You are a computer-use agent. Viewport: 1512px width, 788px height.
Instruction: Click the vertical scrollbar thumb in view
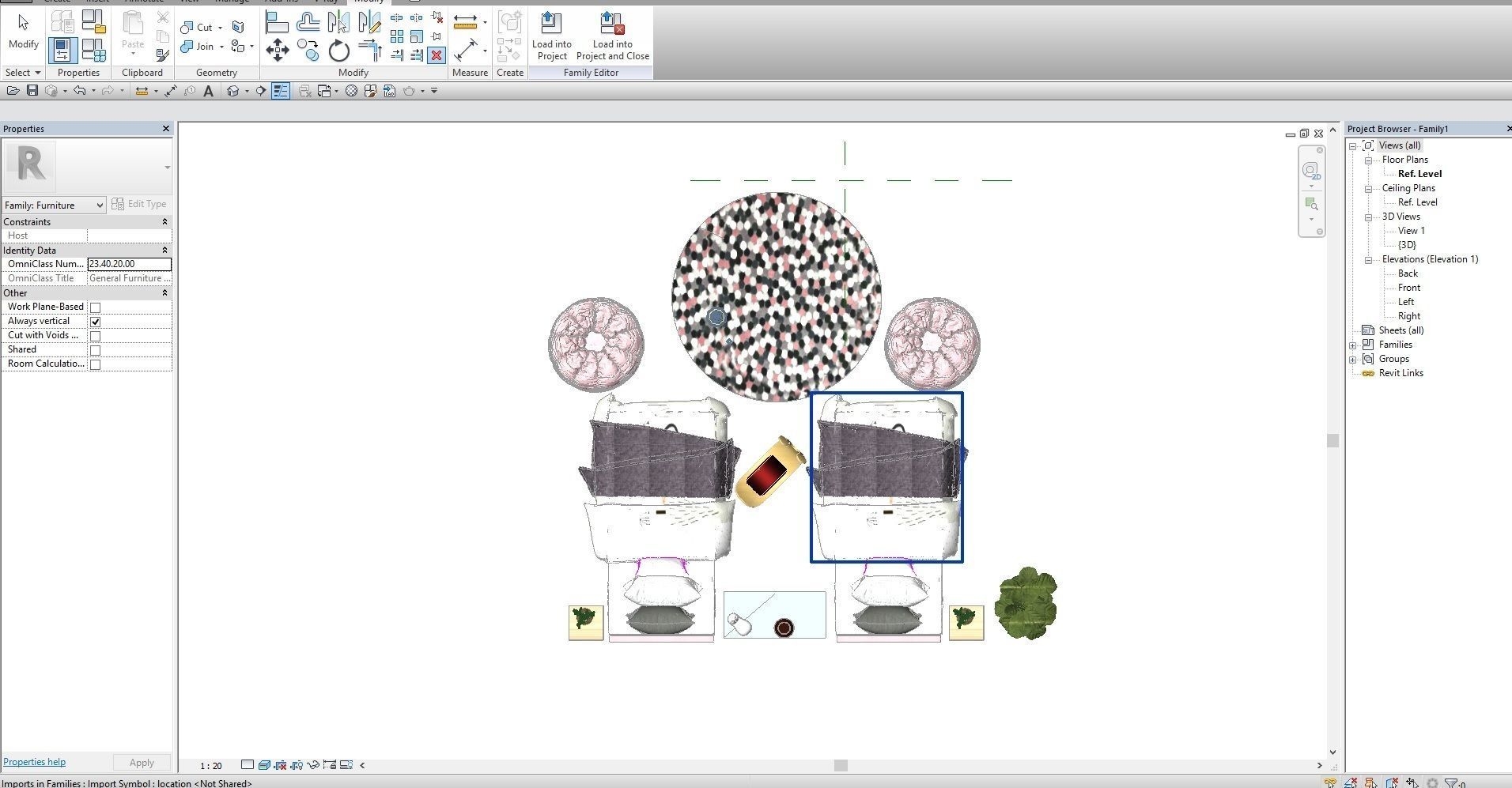(1332, 440)
